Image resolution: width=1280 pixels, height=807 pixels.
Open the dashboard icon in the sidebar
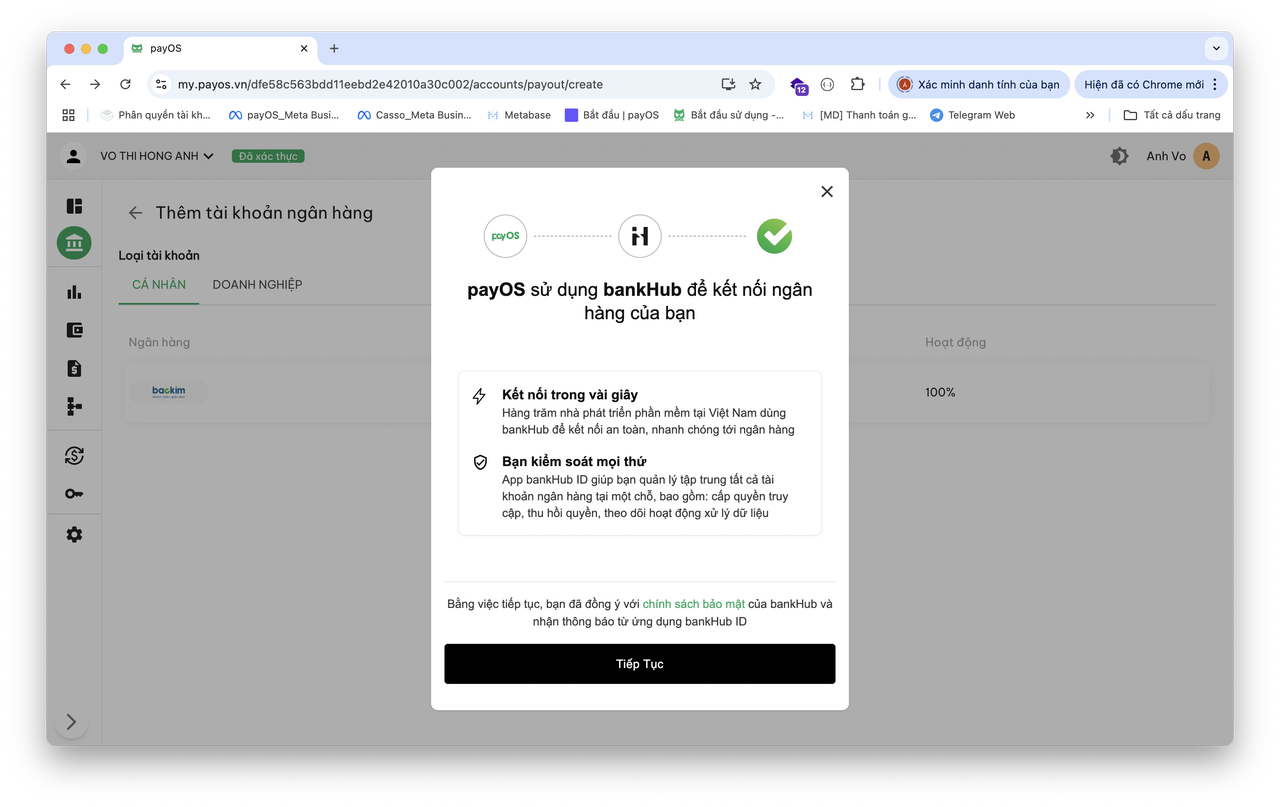click(74, 206)
